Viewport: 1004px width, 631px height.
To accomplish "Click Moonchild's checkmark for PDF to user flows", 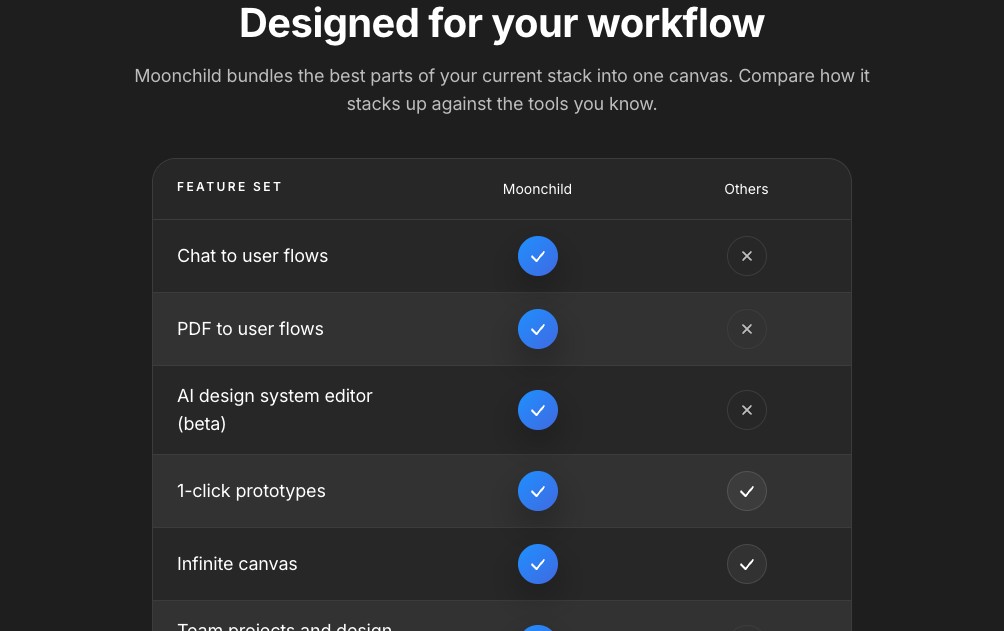I will point(538,329).
